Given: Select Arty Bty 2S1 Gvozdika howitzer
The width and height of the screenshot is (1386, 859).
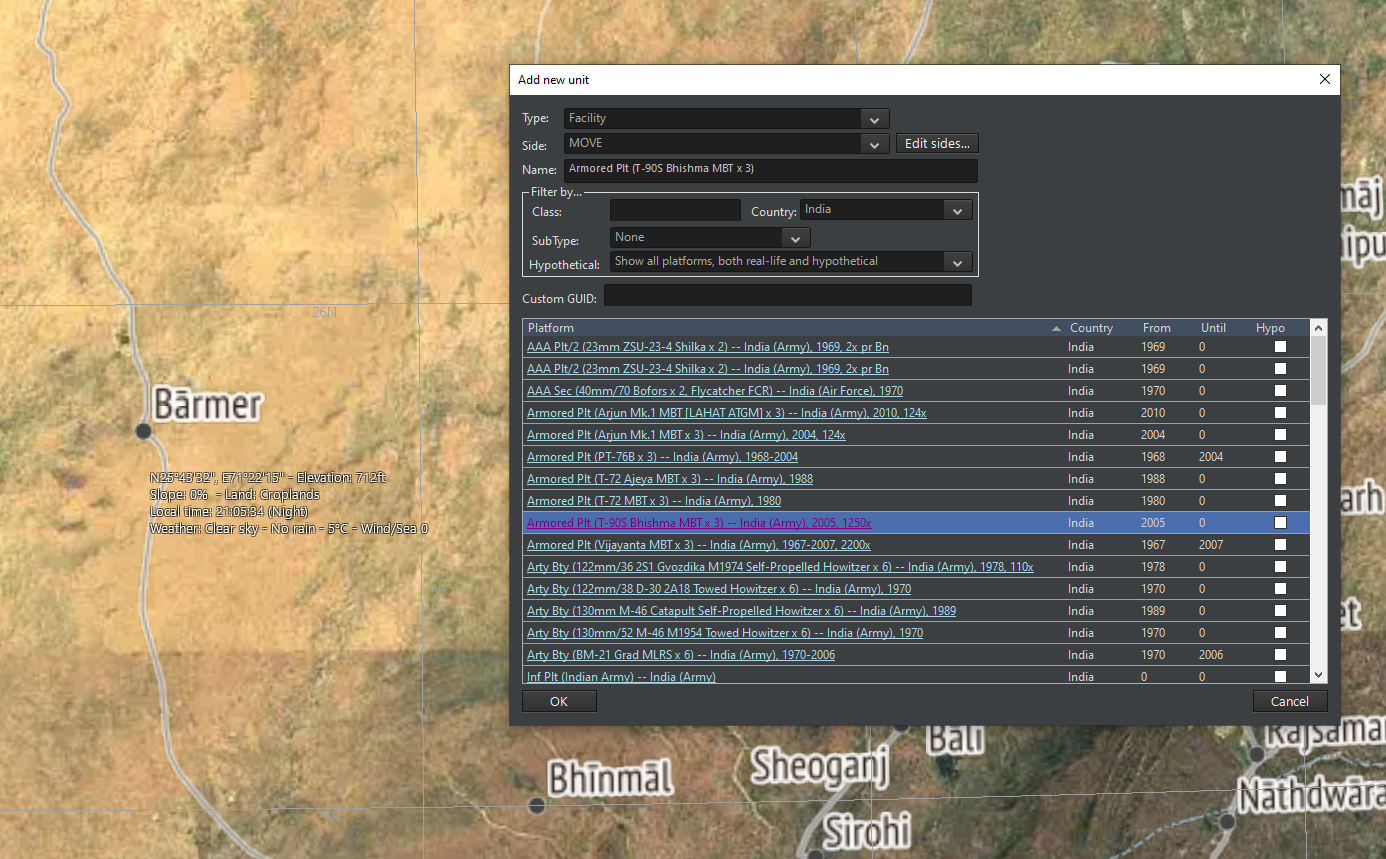Looking at the screenshot, I should click(780, 567).
